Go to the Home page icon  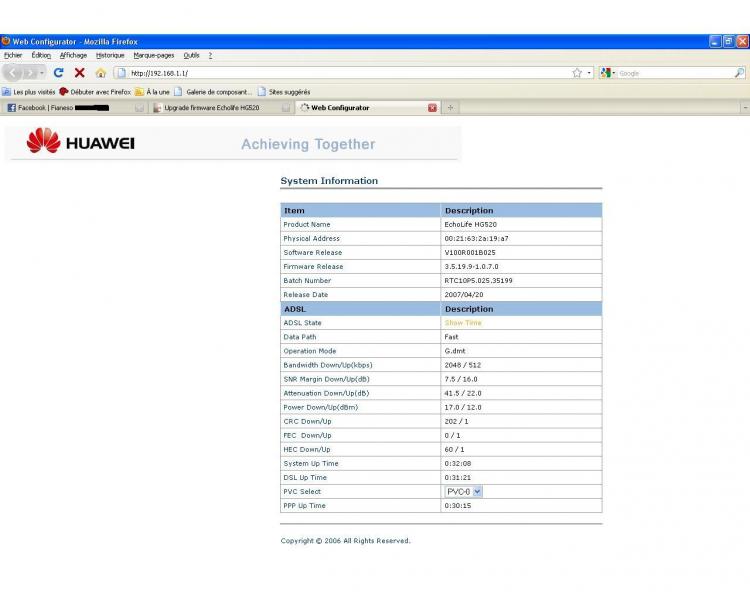click(100, 73)
